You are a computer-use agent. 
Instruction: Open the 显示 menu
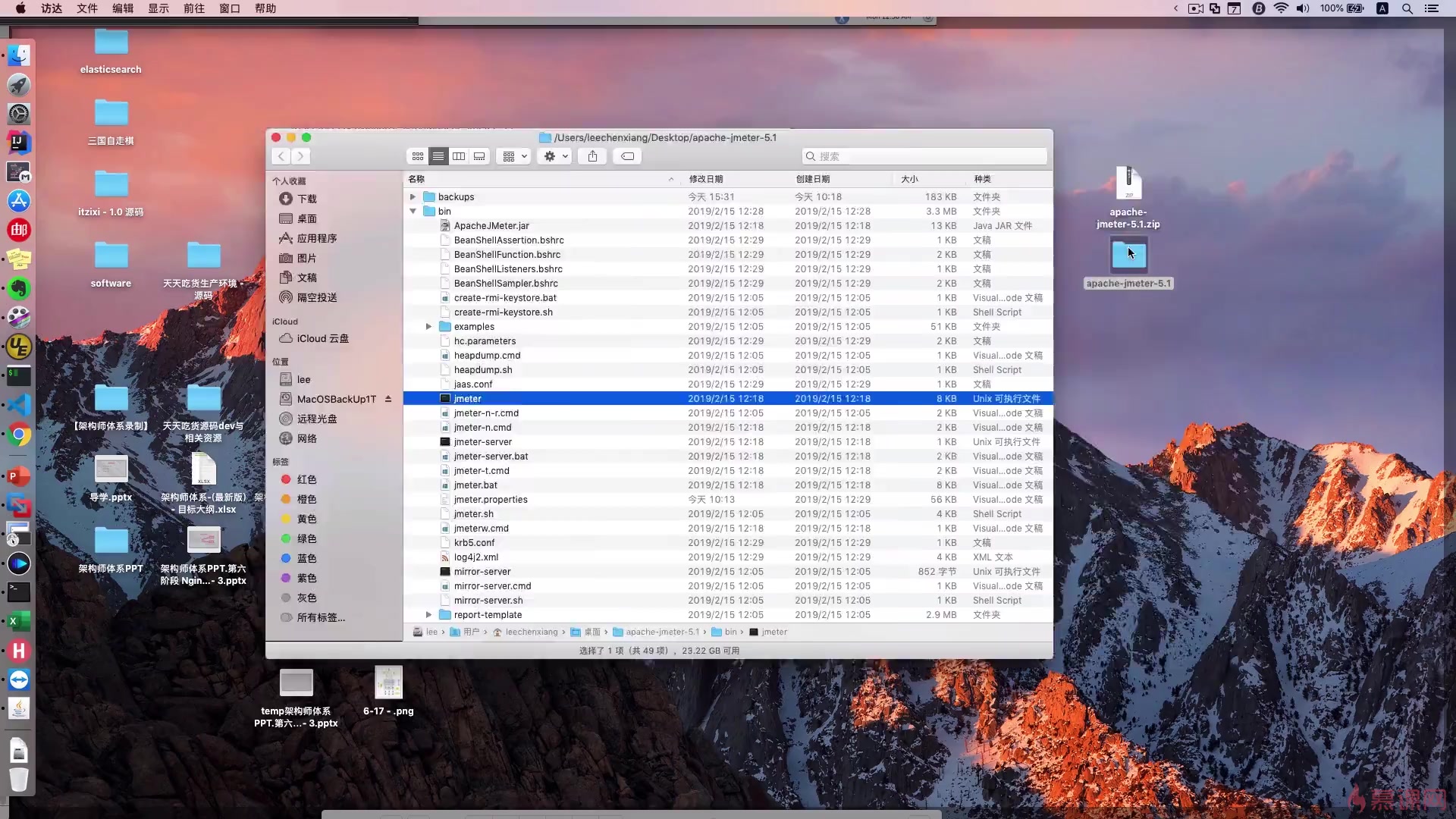(x=158, y=8)
